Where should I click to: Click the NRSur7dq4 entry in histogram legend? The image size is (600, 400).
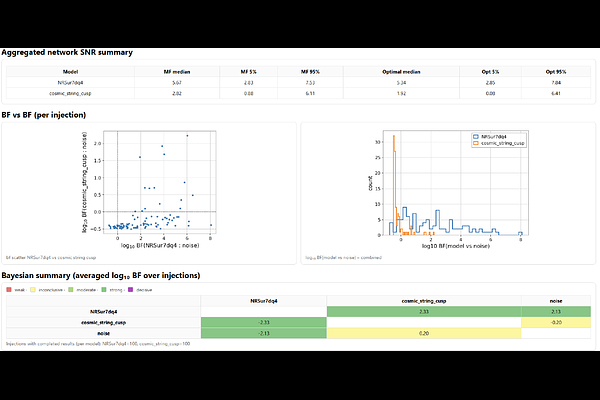click(497, 135)
